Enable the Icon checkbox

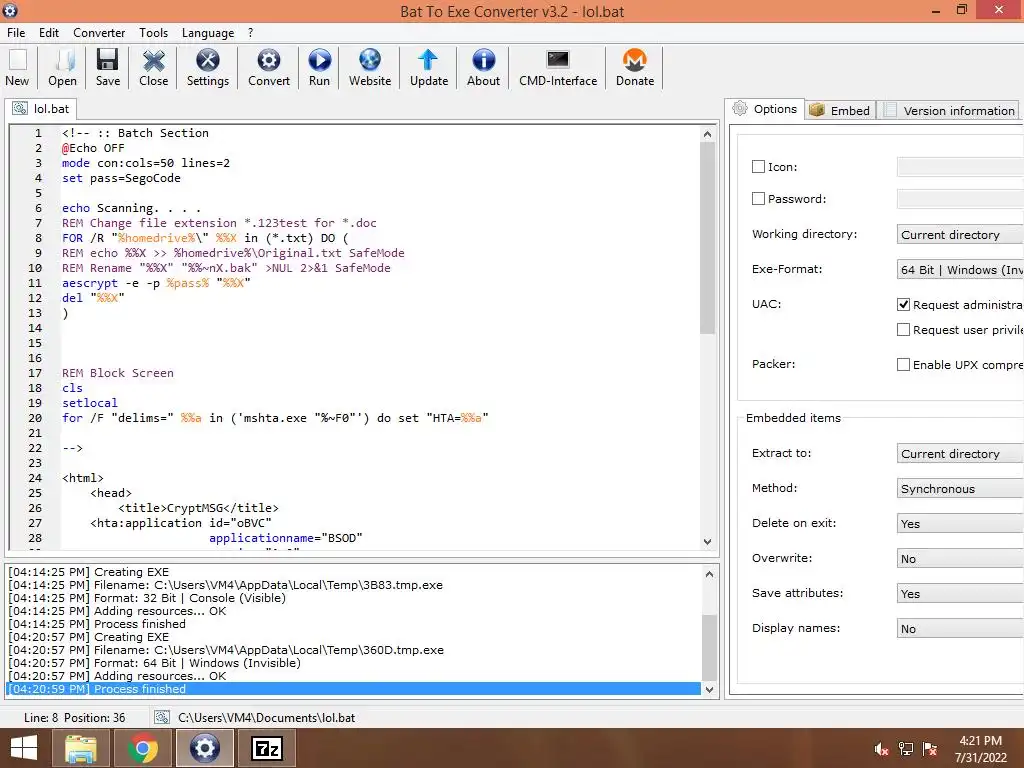758,167
